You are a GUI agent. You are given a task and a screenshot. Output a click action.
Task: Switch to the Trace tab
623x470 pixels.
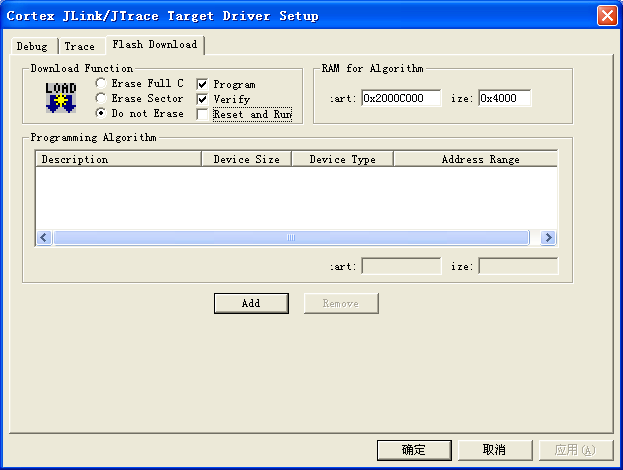[x=80, y=46]
